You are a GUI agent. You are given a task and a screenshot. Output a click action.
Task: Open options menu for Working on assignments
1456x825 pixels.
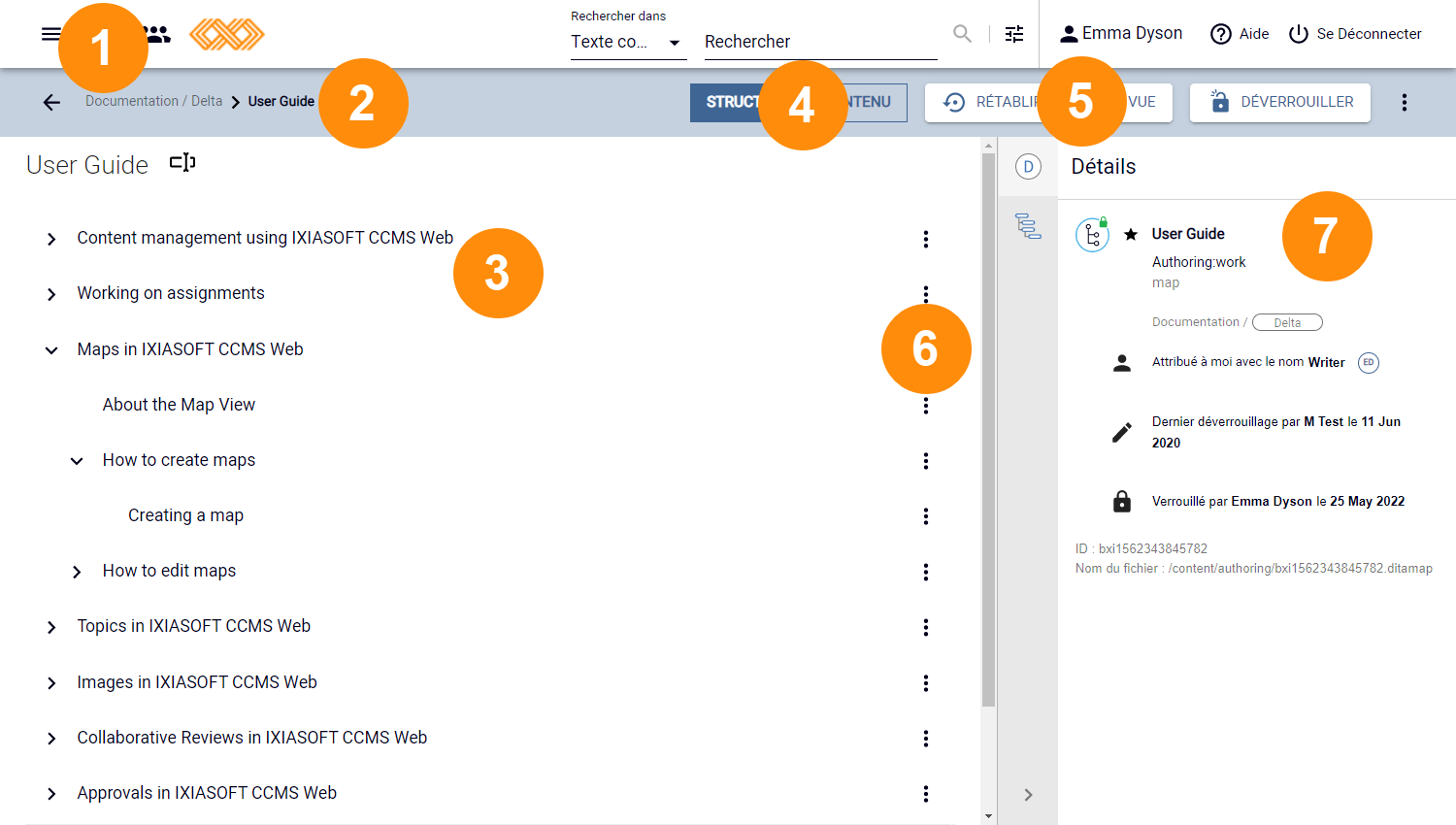(x=926, y=294)
